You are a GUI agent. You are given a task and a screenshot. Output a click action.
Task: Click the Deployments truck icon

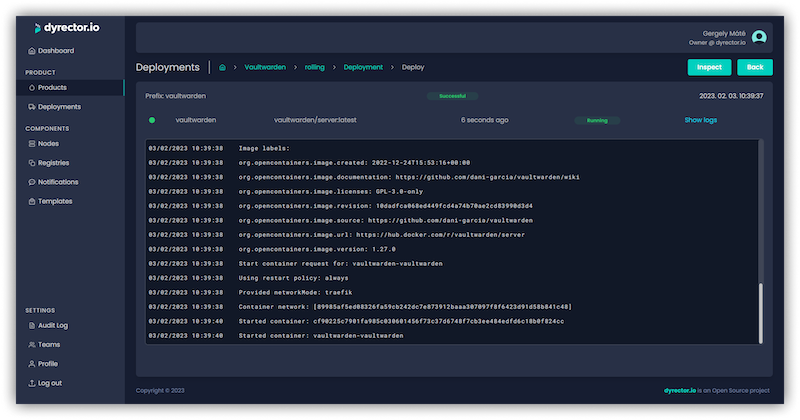pyautogui.click(x=32, y=106)
